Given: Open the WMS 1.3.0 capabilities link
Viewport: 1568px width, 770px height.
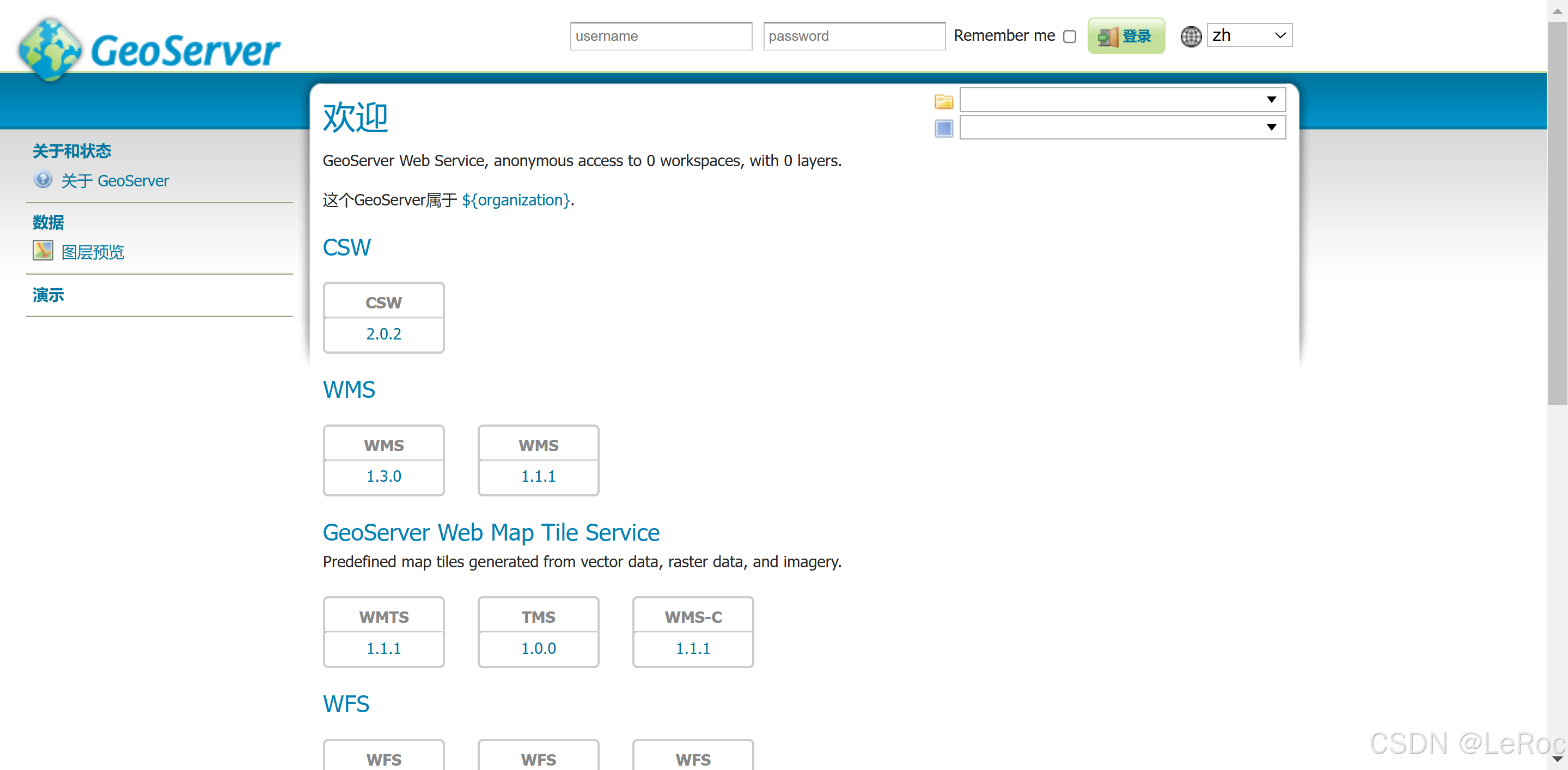Looking at the screenshot, I should click(x=383, y=476).
